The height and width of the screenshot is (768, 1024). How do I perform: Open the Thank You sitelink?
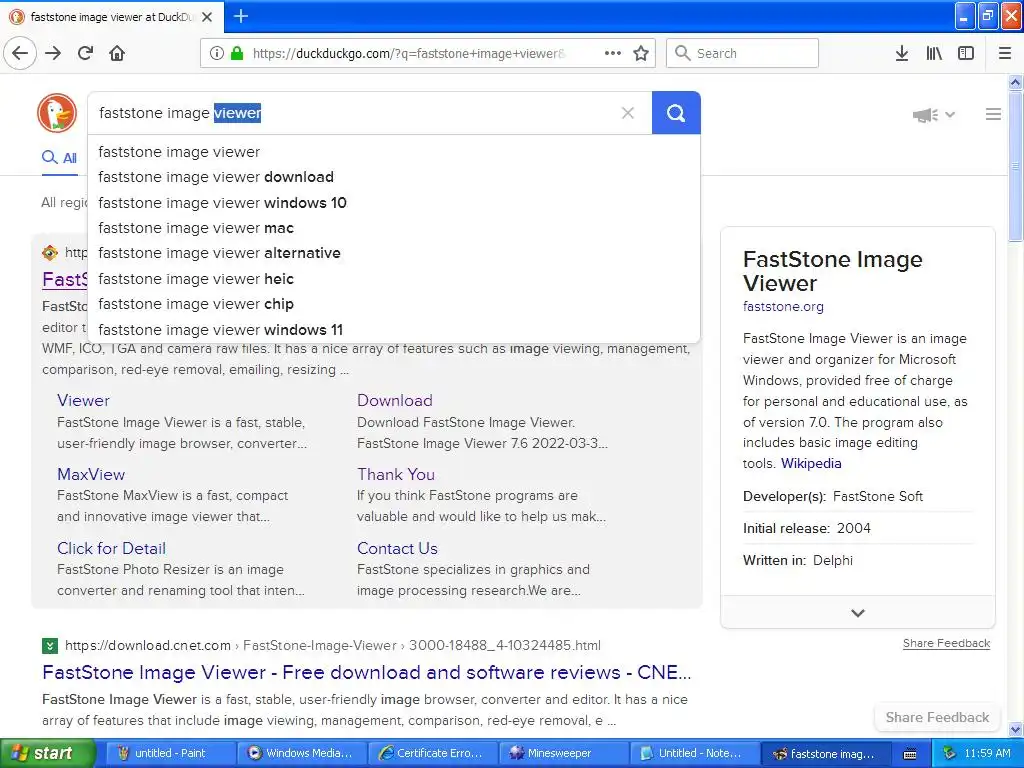pos(396,474)
